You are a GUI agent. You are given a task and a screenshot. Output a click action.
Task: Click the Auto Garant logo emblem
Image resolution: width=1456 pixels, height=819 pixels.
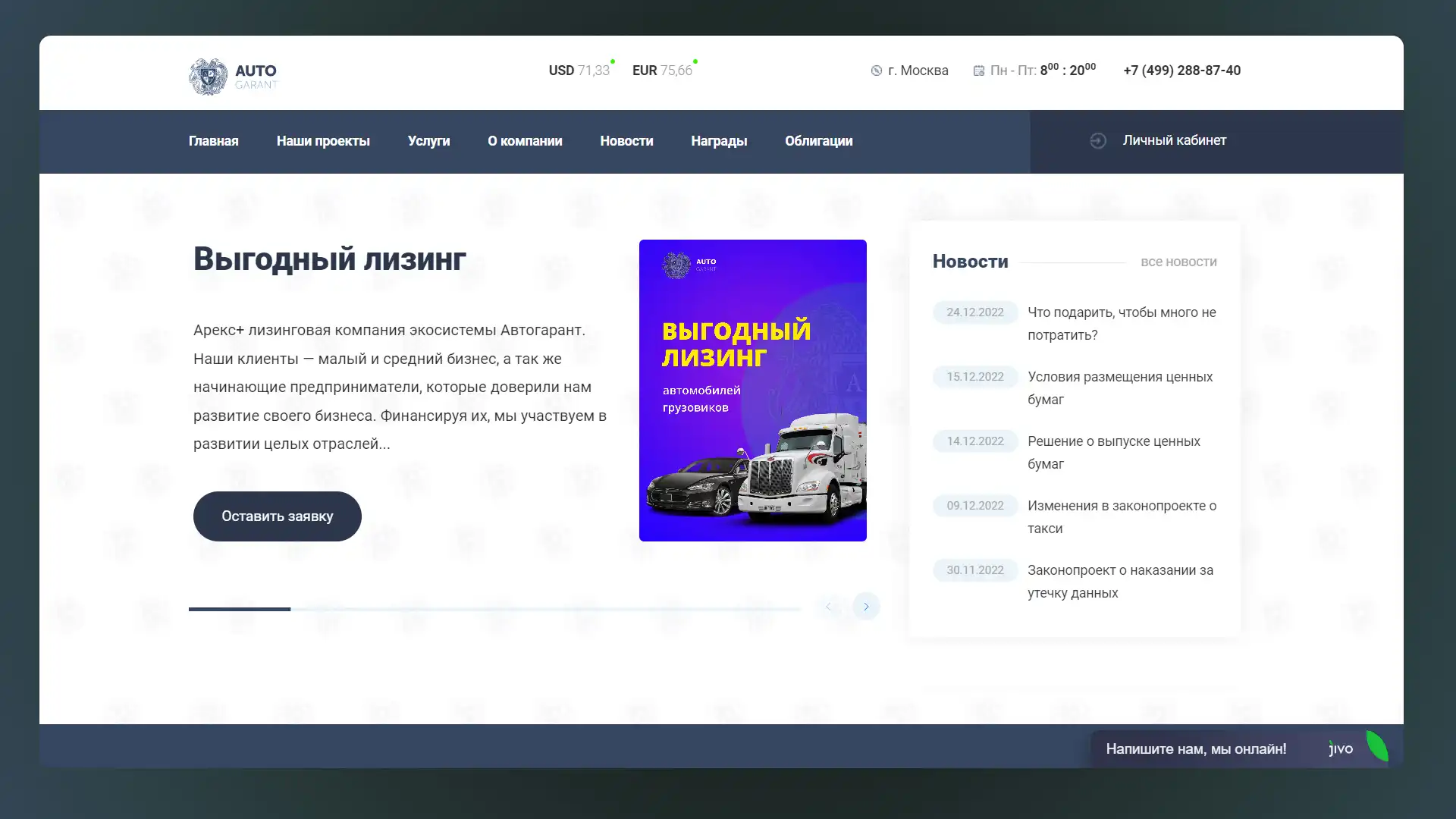208,76
